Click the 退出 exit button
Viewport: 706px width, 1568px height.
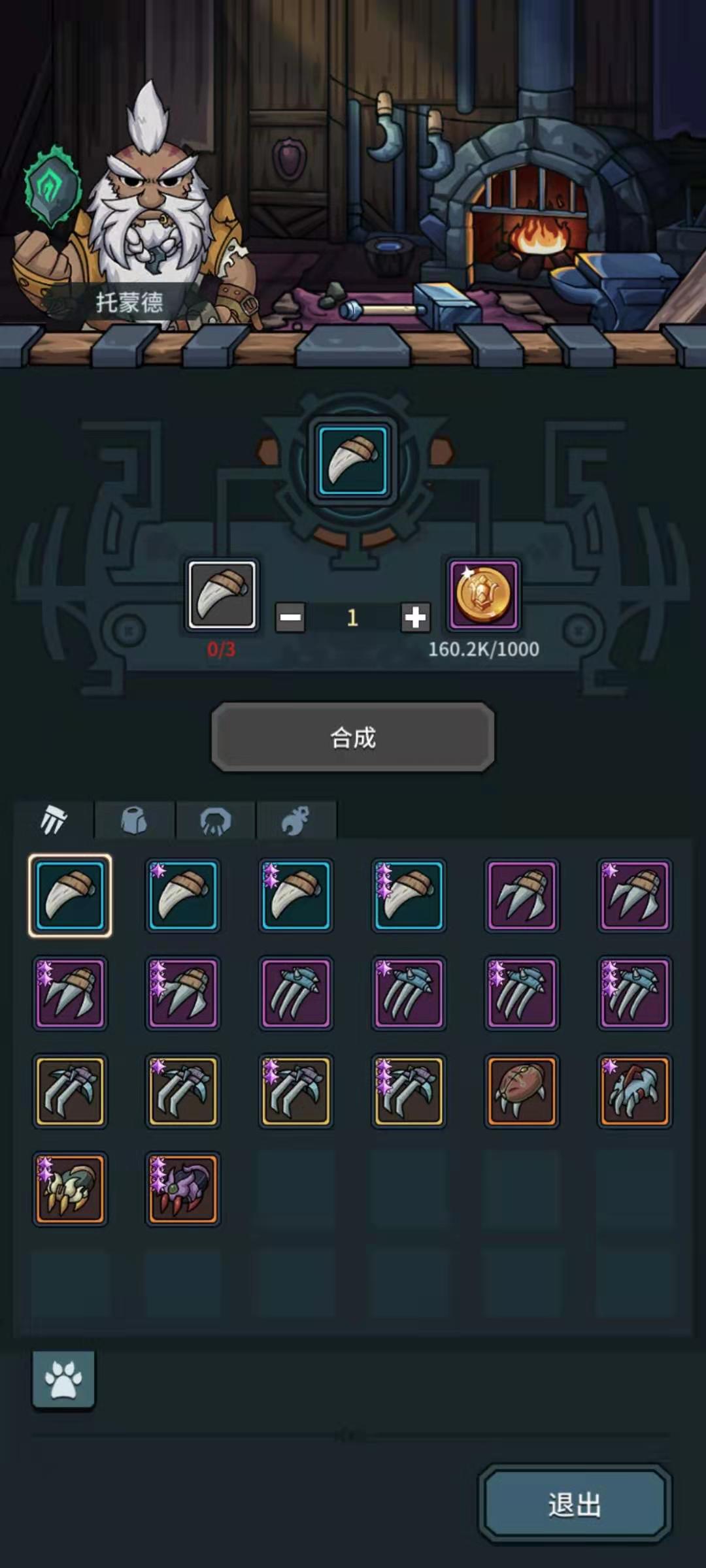coord(575,1504)
